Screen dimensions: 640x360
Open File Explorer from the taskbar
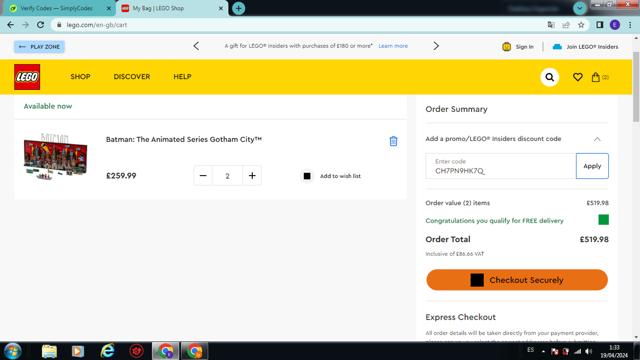point(49,351)
